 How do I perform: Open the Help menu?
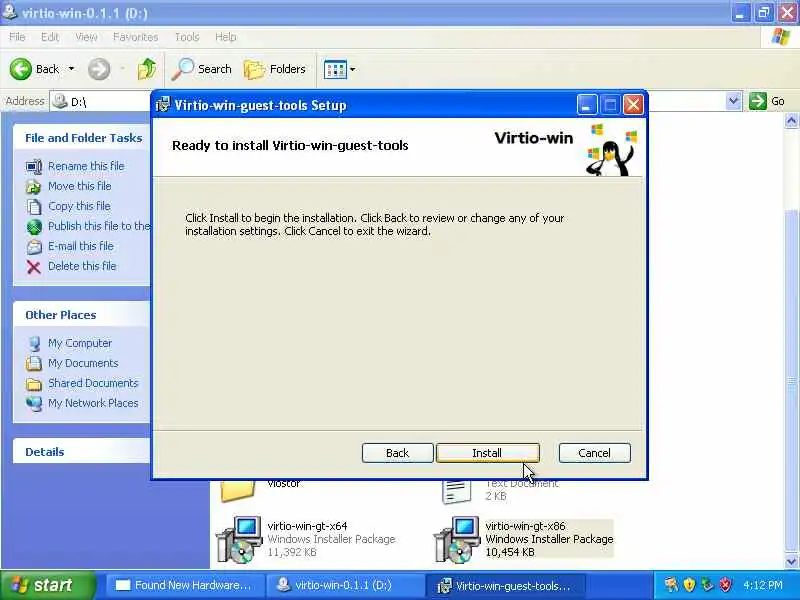tap(226, 37)
